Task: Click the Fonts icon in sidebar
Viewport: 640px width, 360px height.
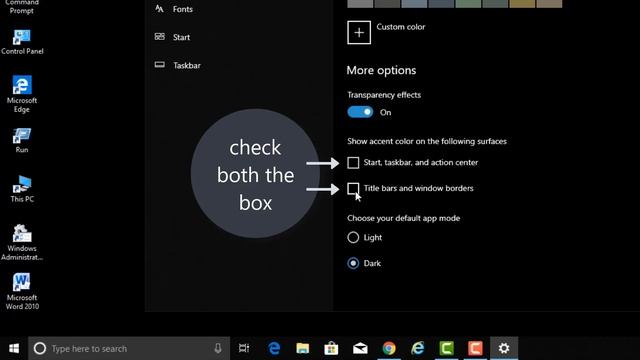Action: 159,9
